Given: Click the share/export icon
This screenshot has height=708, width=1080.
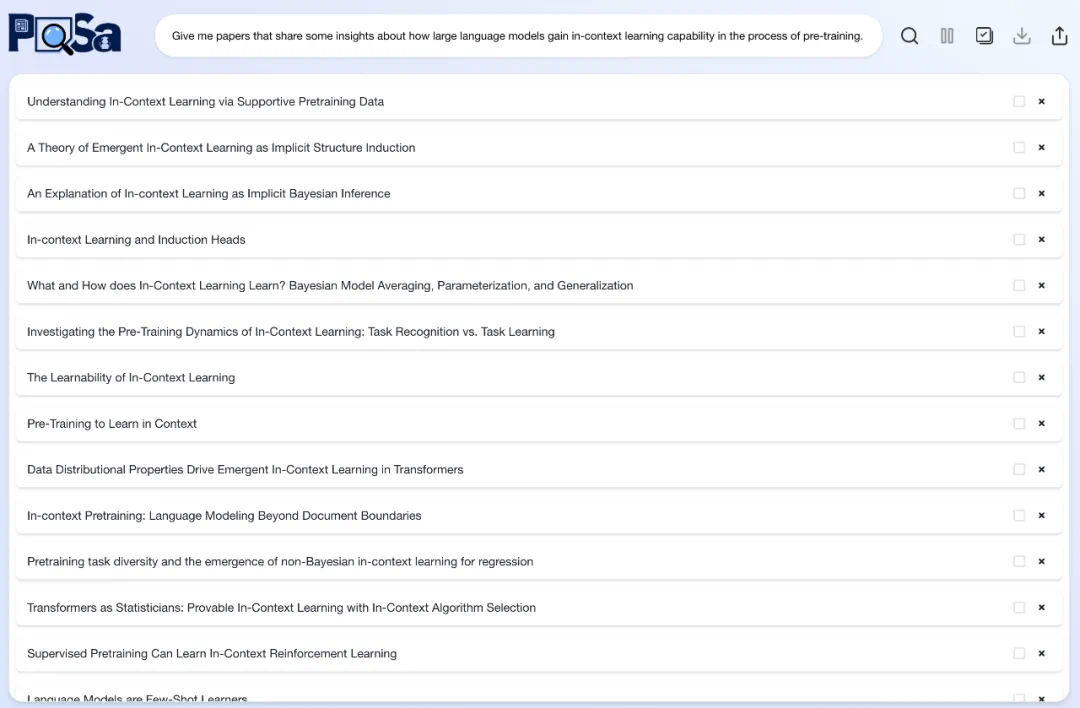Looking at the screenshot, I should point(1059,36).
